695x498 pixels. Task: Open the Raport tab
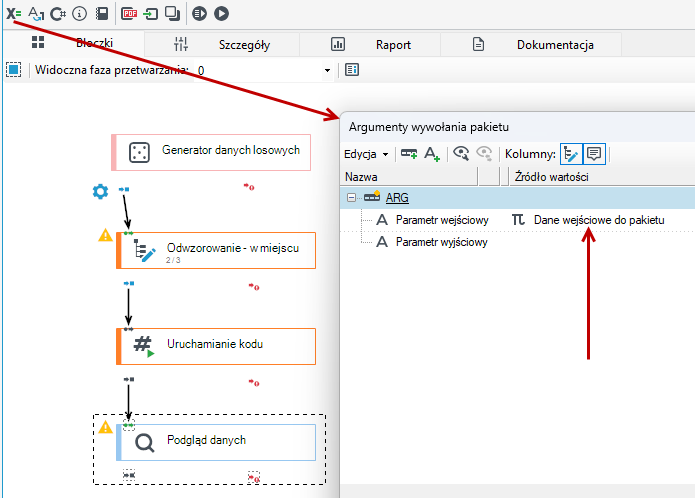point(370,45)
